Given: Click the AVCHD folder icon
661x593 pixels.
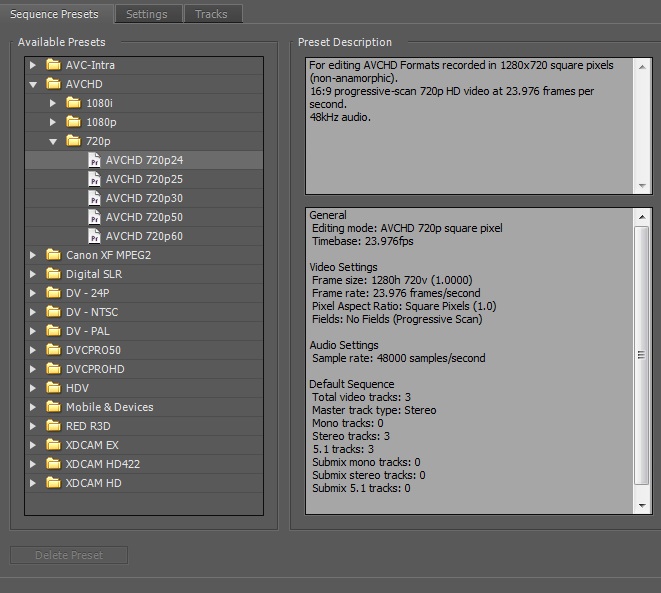Looking at the screenshot, I should tap(53, 84).
